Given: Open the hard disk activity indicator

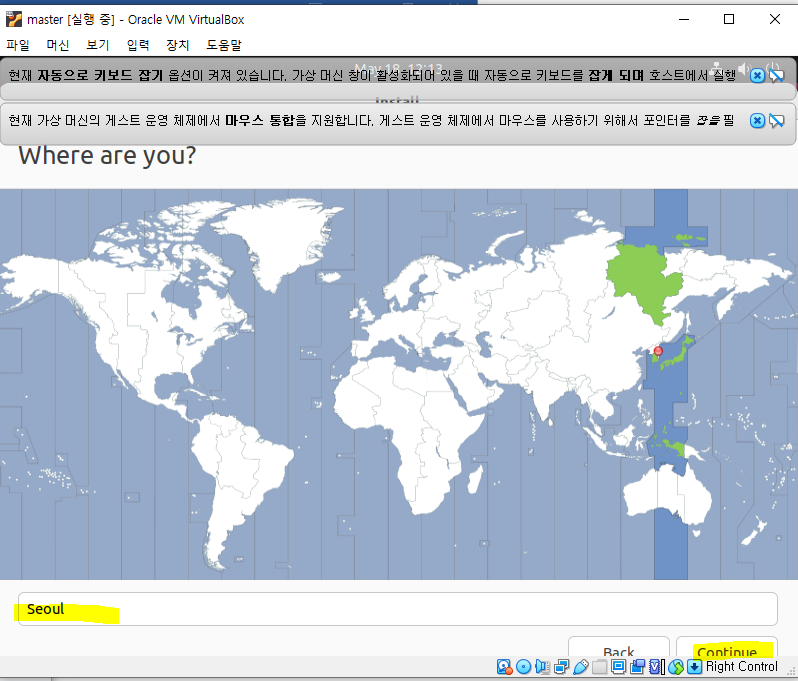Looking at the screenshot, I should 504,667.
